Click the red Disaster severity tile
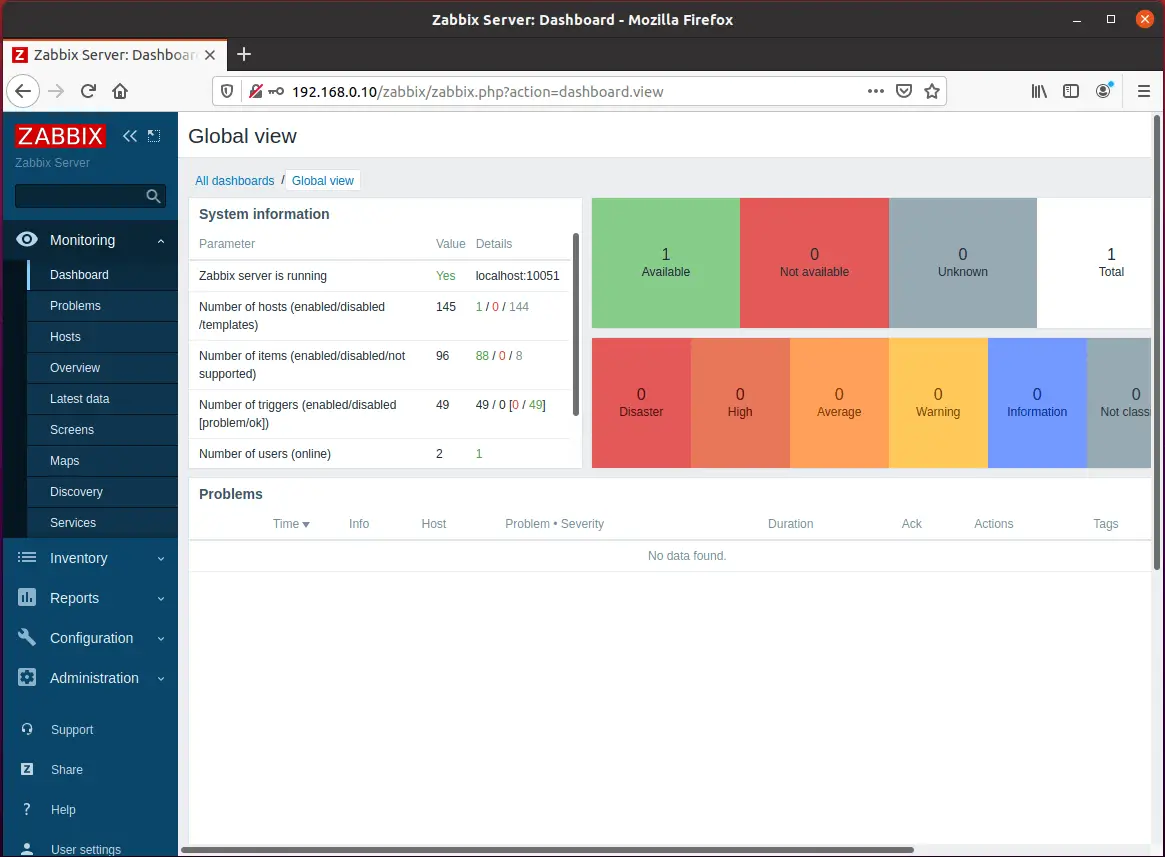The image size is (1165, 857). pyautogui.click(x=641, y=403)
